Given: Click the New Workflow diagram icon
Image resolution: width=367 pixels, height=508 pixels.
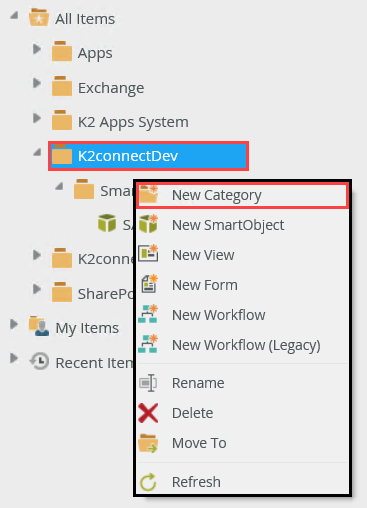Looking at the screenshot, I should pos(148,314).
